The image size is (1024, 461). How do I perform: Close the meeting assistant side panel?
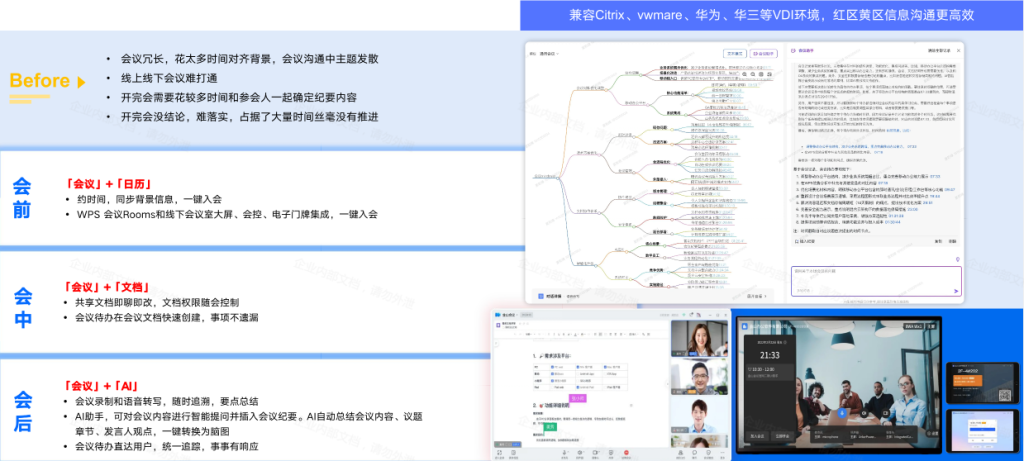click(x=959, y=50)
